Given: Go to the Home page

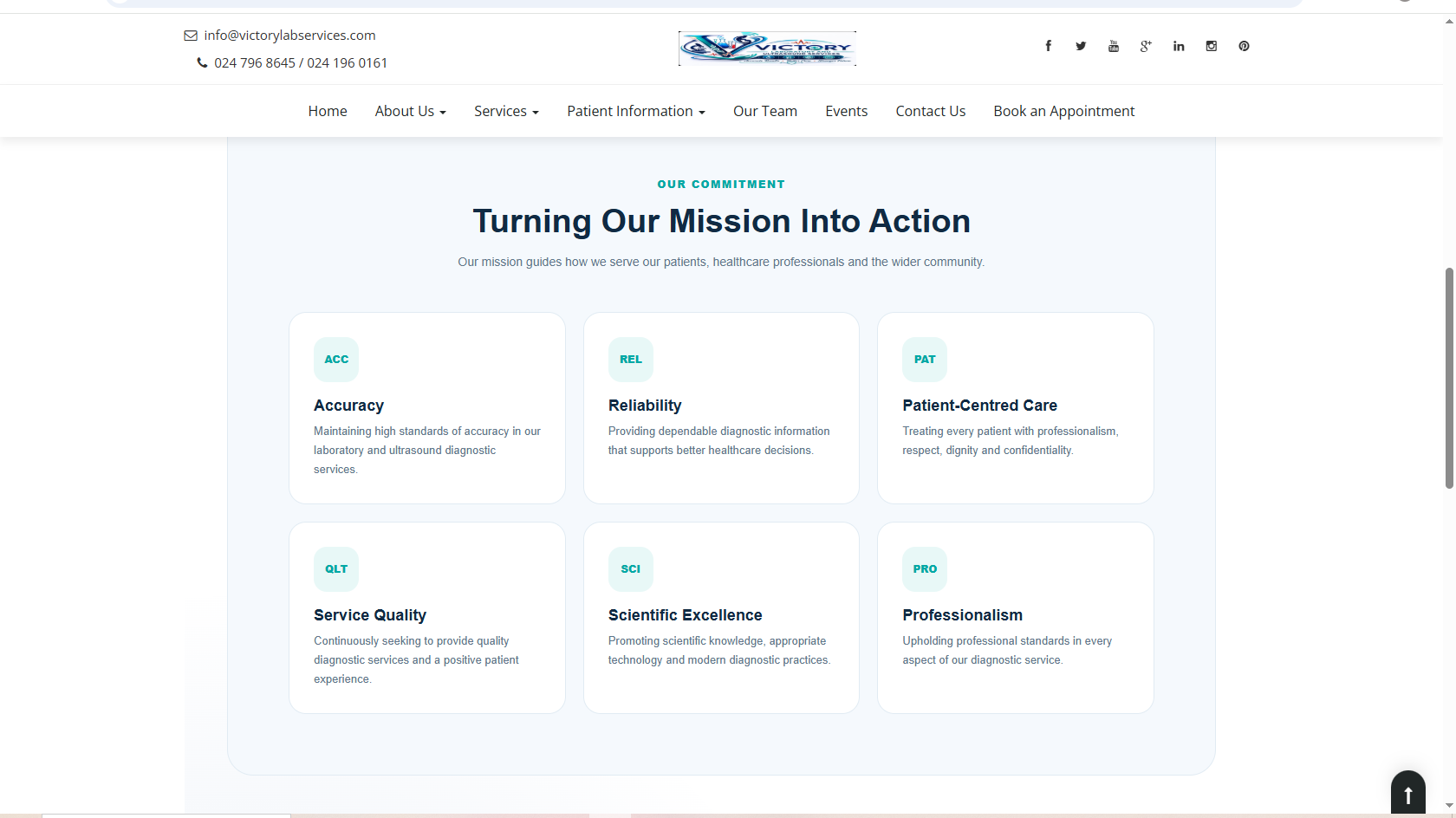Looking at the screenshot, I should [x=328, y=111].
